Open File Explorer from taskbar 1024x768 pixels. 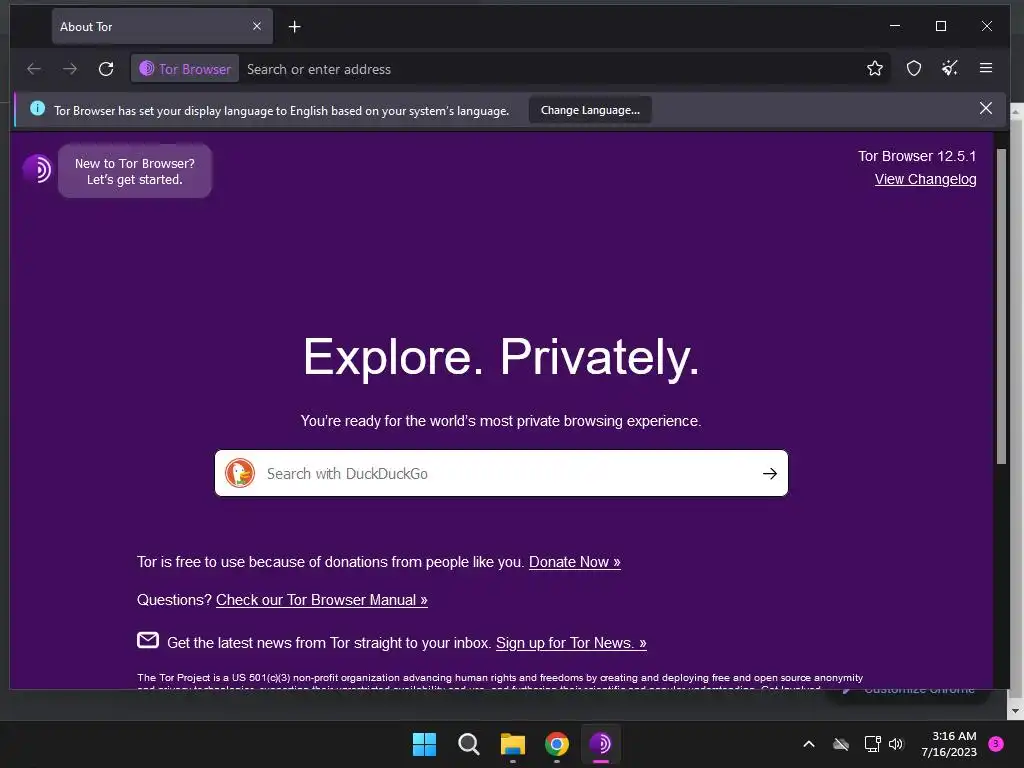513,744
